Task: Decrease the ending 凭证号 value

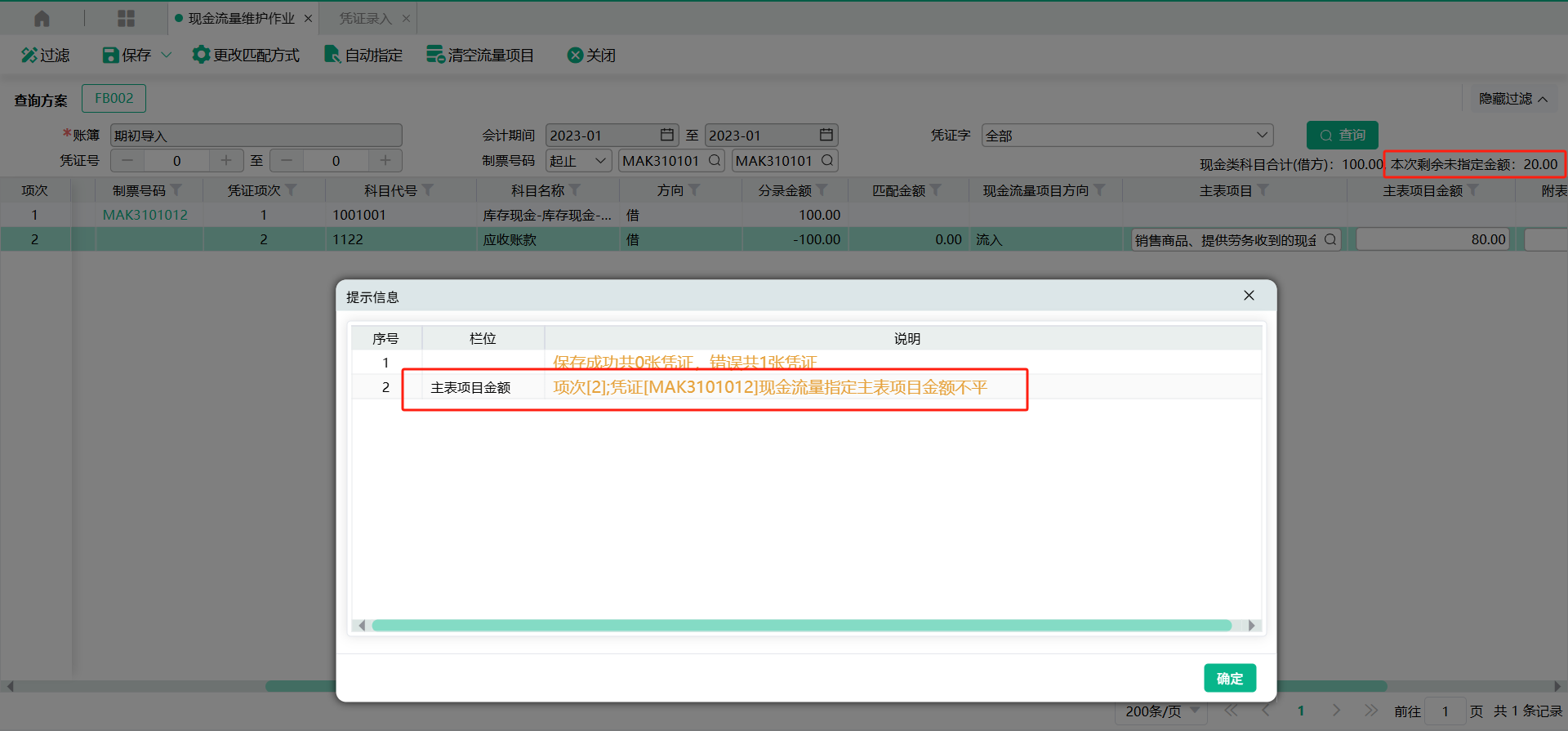Action: (x=287, y=160)
